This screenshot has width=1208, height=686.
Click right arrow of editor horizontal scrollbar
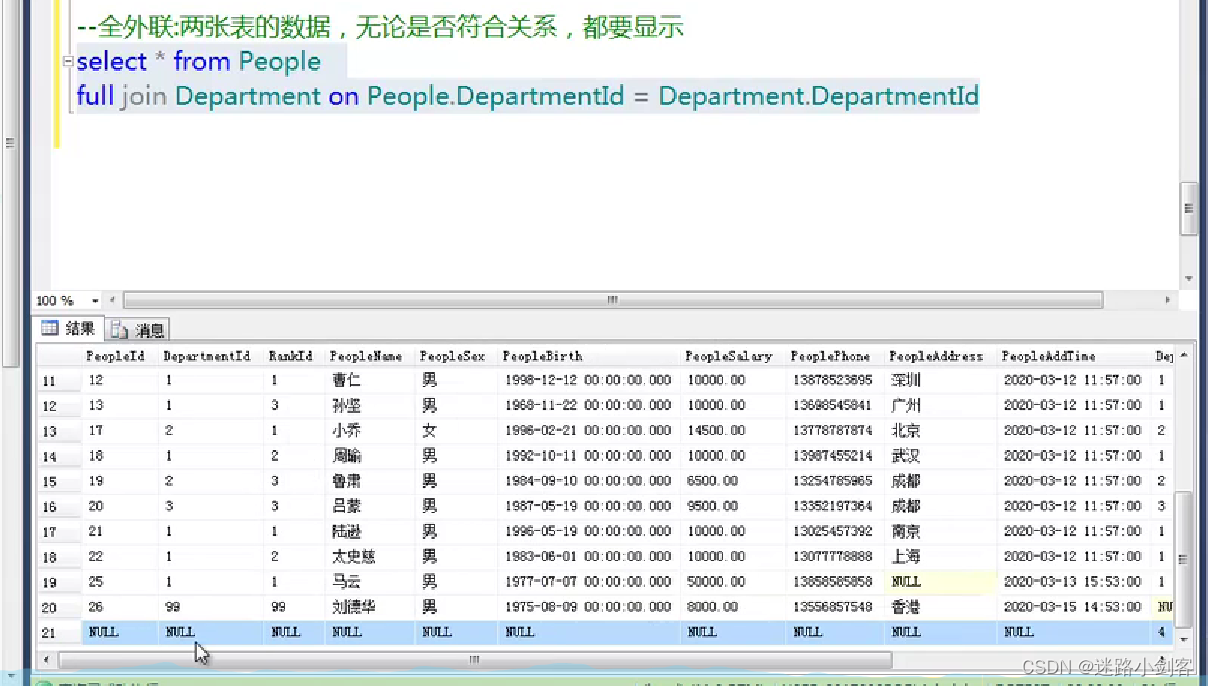tap(1168, 300)
